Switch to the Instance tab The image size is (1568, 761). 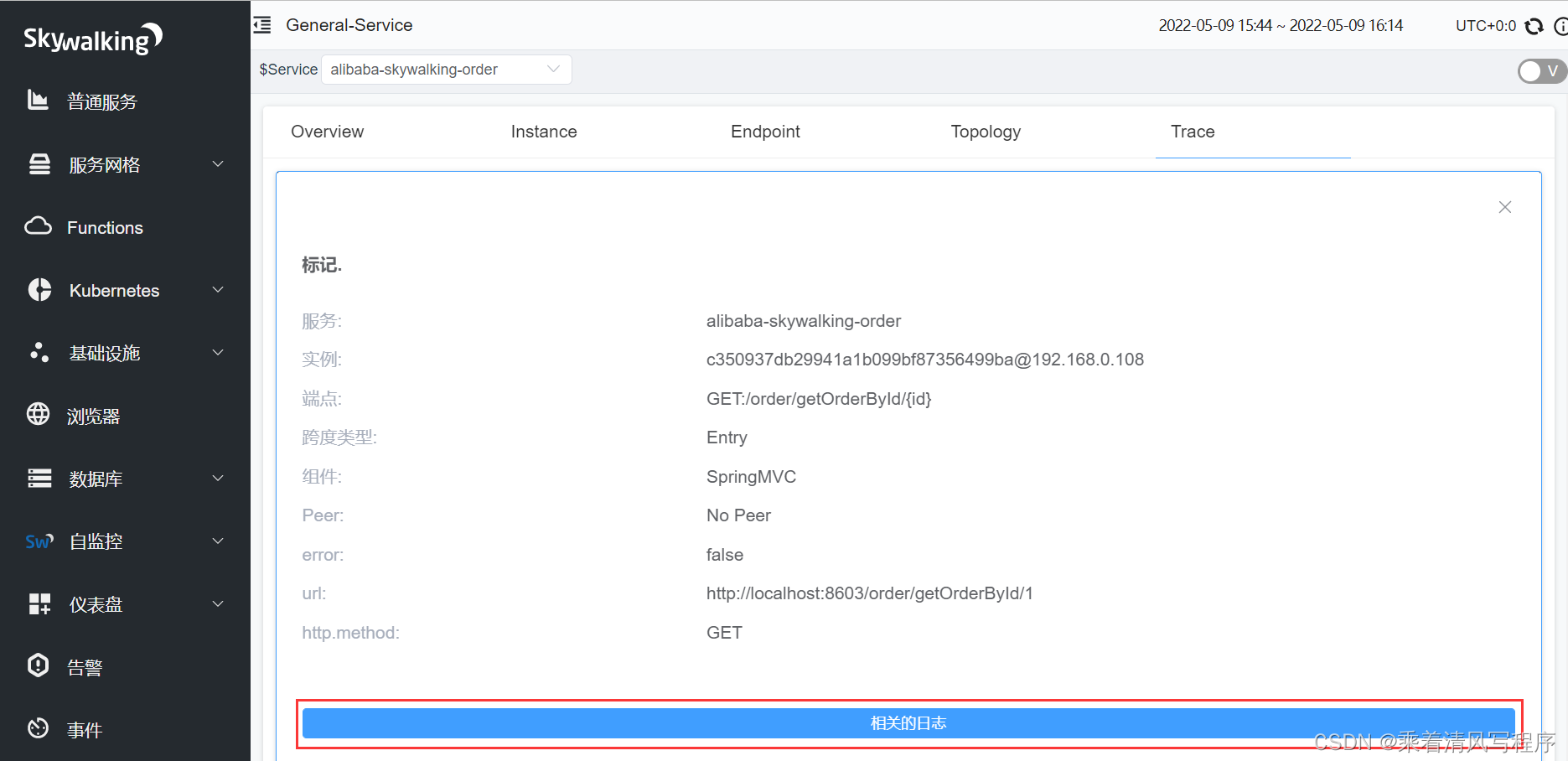pyautogui.click(x=544, y=132)
